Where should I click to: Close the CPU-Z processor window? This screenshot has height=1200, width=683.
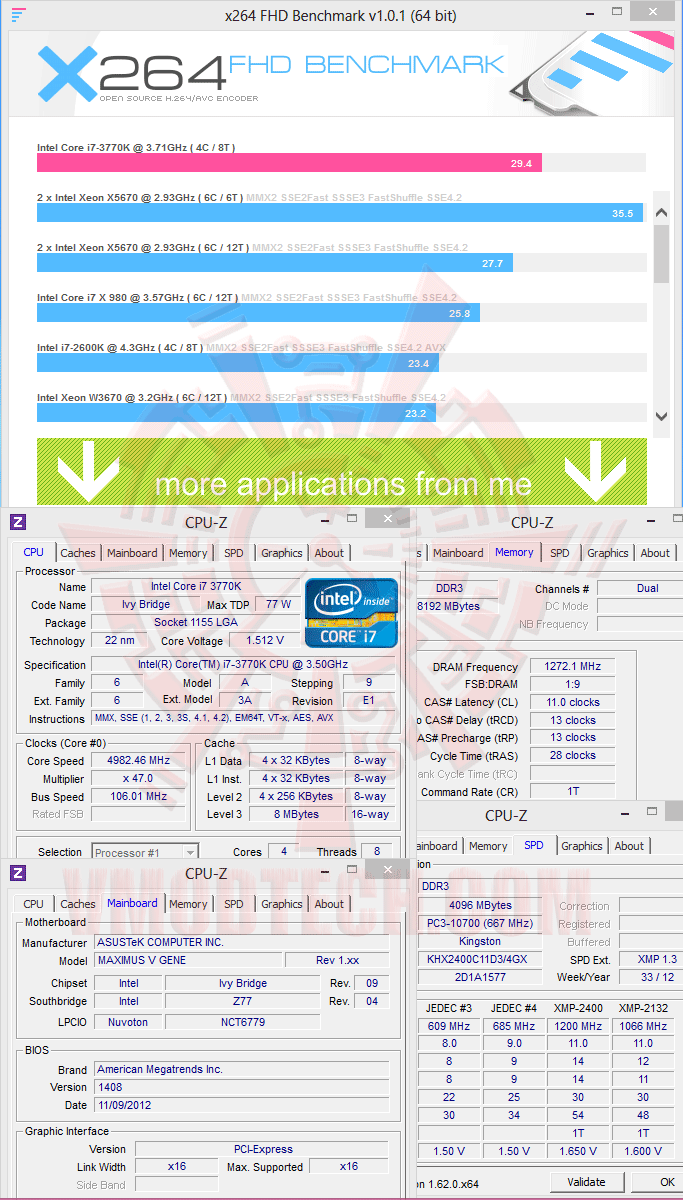pos(386,519)
